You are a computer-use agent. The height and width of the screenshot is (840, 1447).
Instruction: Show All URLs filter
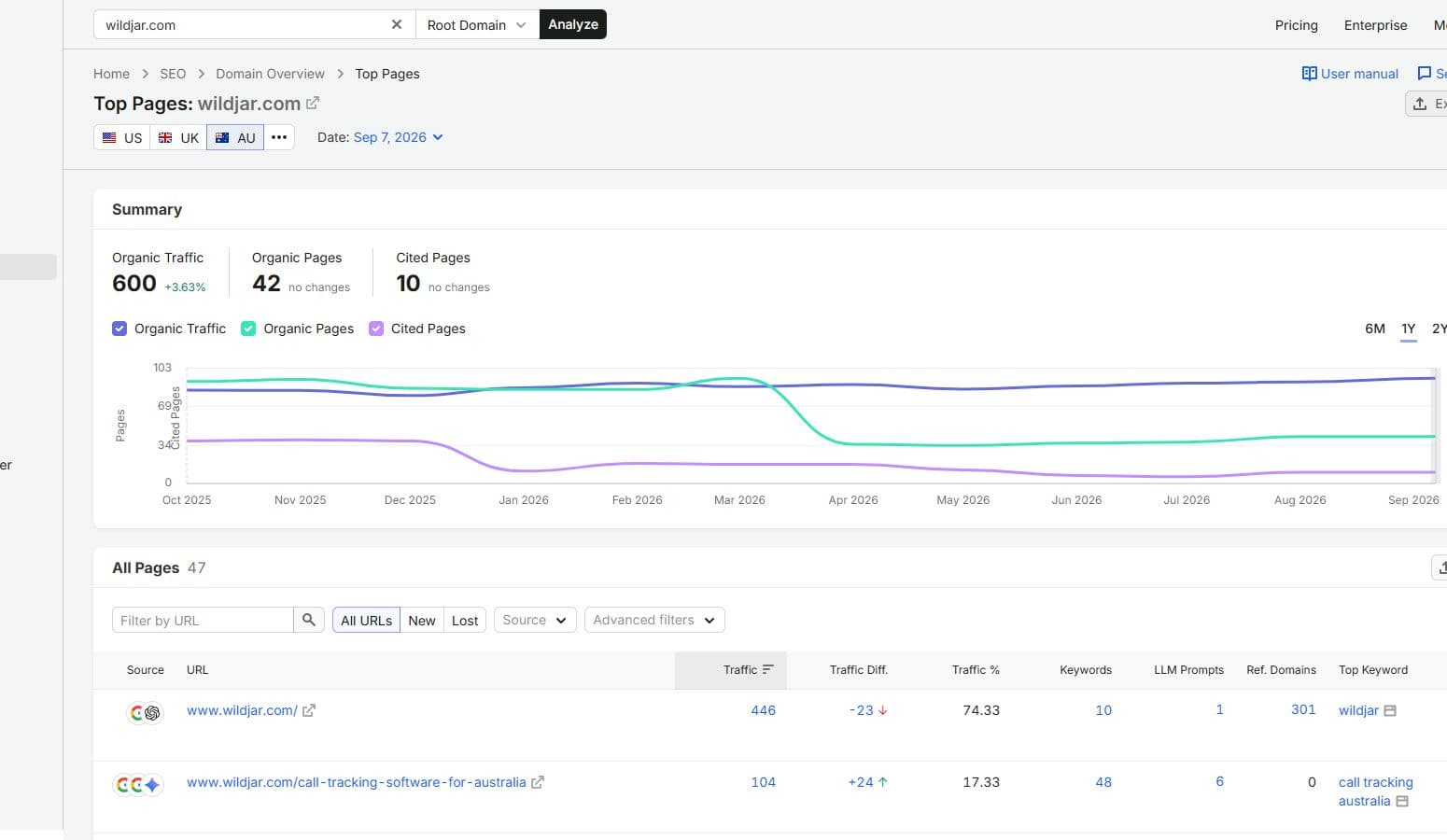pyautogui.click(x=366, y=620)
